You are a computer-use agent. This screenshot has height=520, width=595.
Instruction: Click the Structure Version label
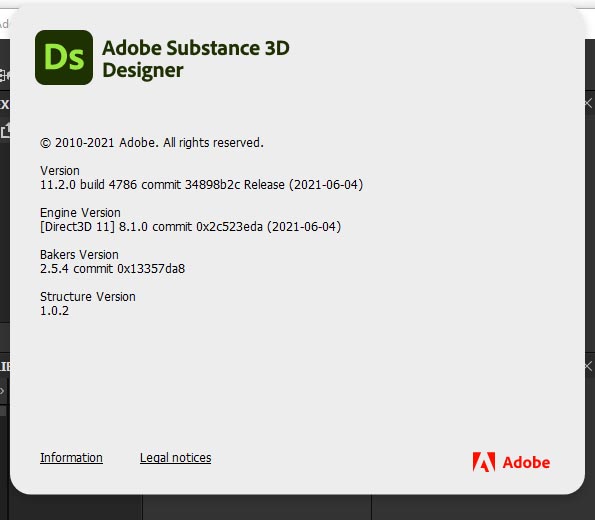pyautogui.click(x=88, y=296)
